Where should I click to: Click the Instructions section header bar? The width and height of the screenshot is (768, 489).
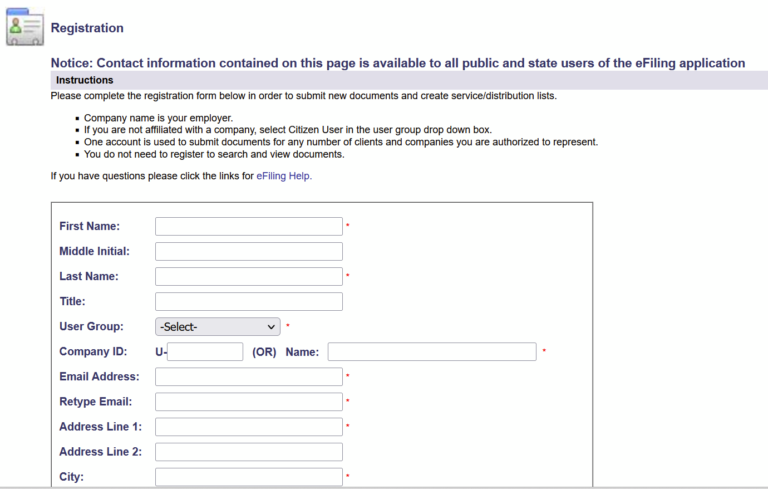[x=400, y=80]
